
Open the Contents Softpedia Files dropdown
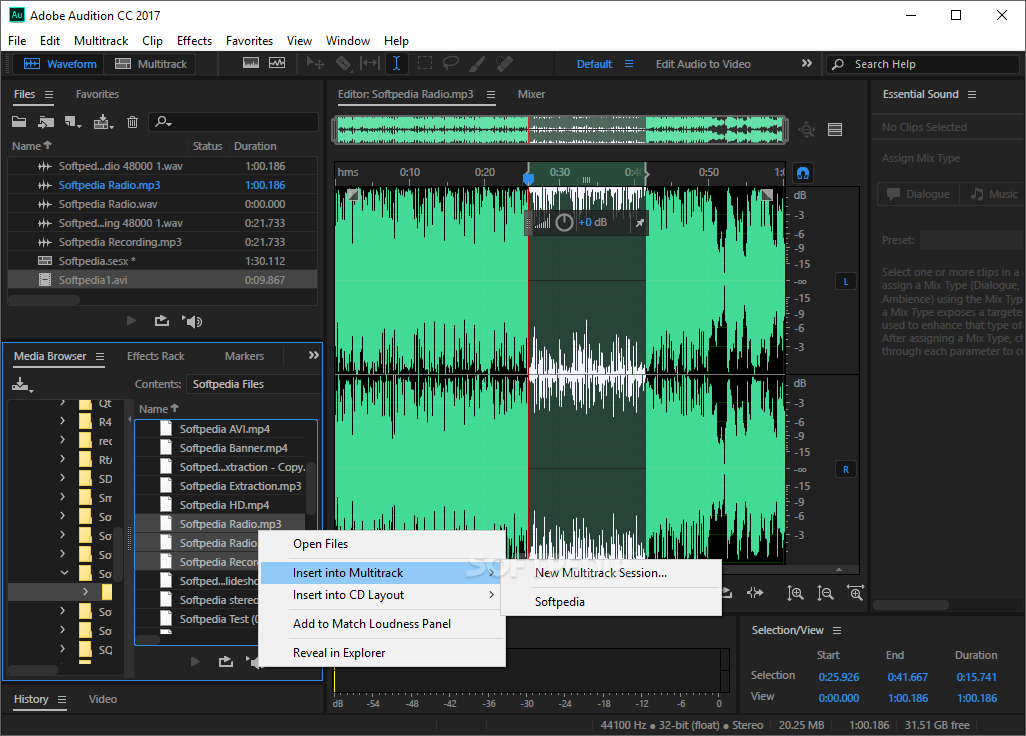(x=254, y=384)
